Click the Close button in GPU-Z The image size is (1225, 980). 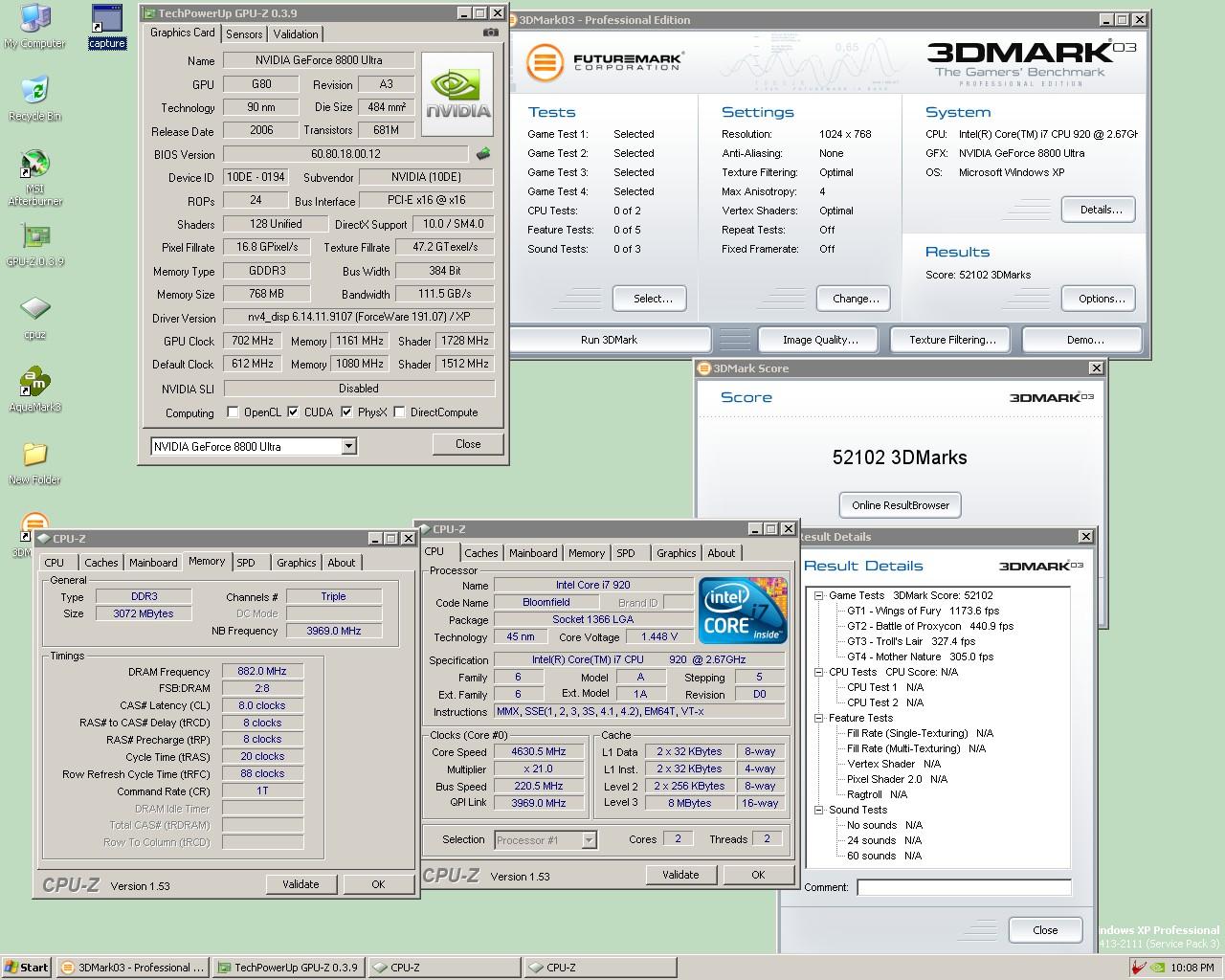(x=468, y=444)
